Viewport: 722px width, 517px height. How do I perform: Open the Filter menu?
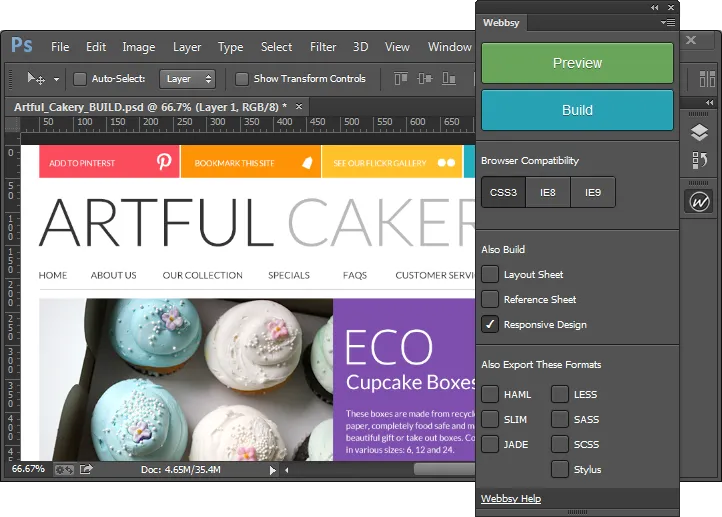point(323,47)
